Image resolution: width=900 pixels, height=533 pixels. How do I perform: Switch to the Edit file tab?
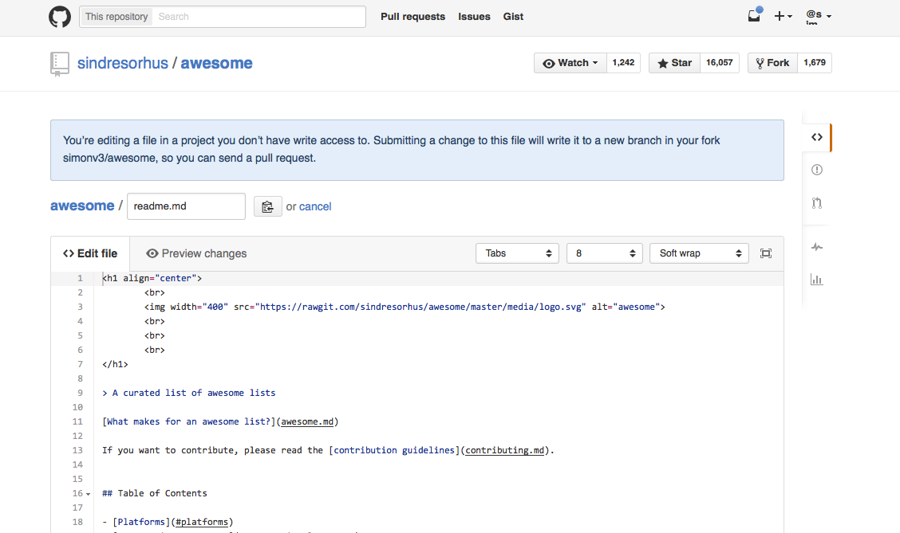pyautogui.click(x=90, y=254)
